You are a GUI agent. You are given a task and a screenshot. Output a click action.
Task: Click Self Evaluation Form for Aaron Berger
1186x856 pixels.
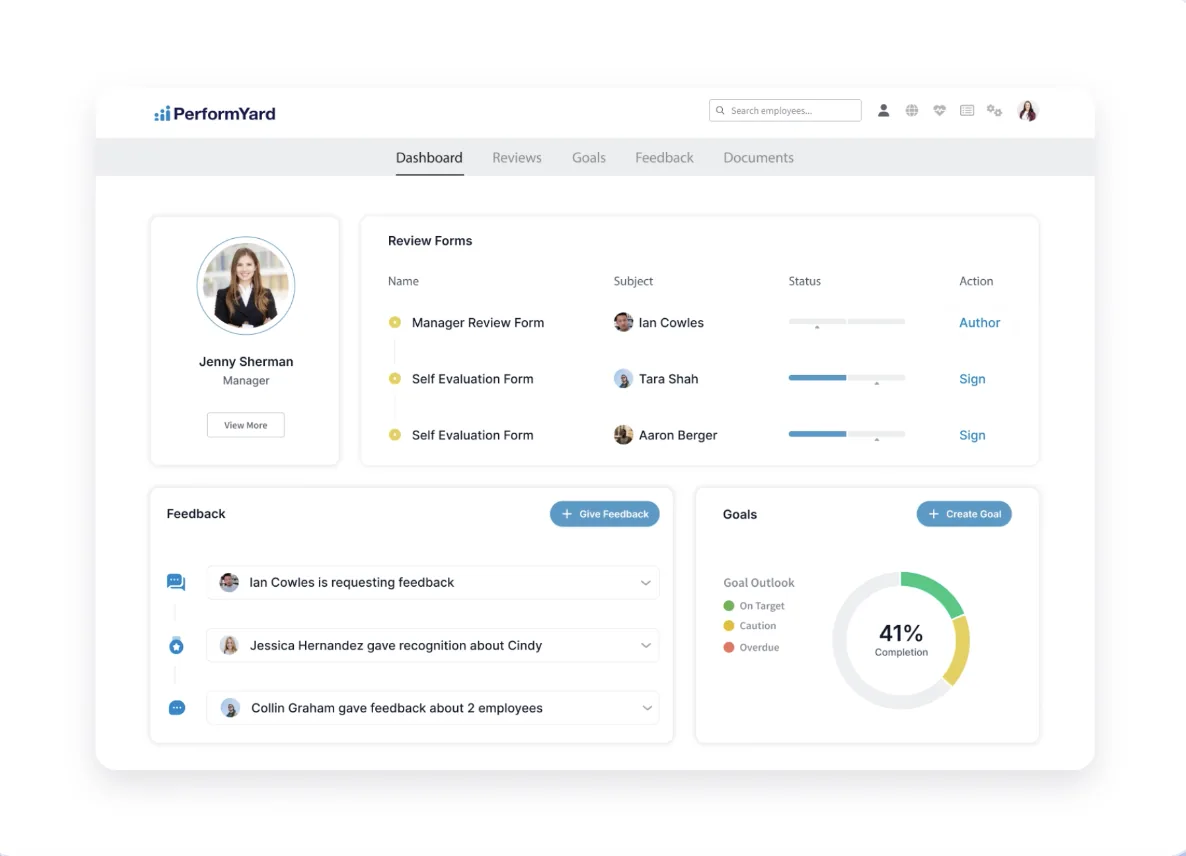[x=473, y=435]
